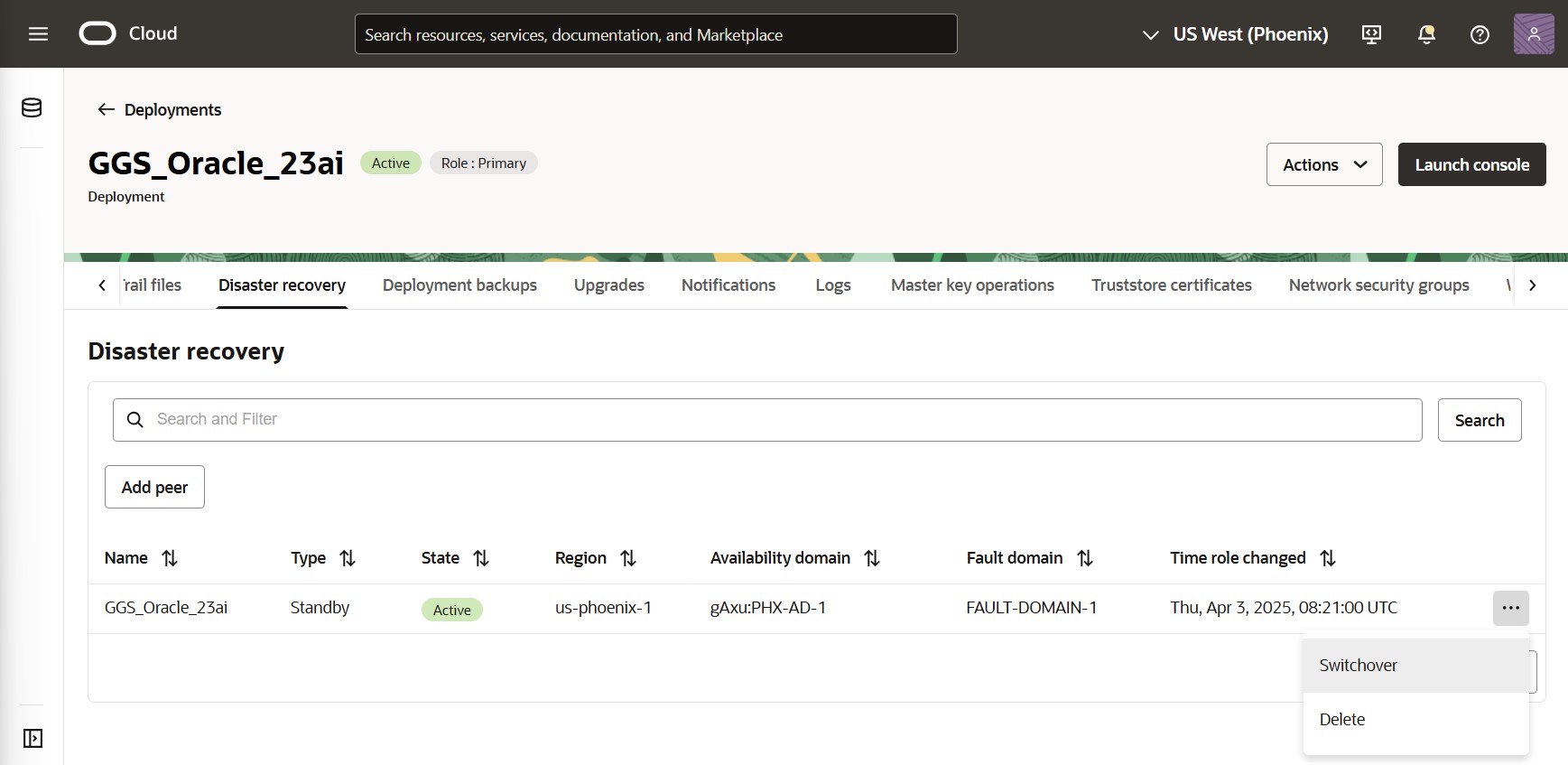The width and height of the screenshot is (1568, 765).
Task: Open the Notifications tab
Action: [728, 285]
